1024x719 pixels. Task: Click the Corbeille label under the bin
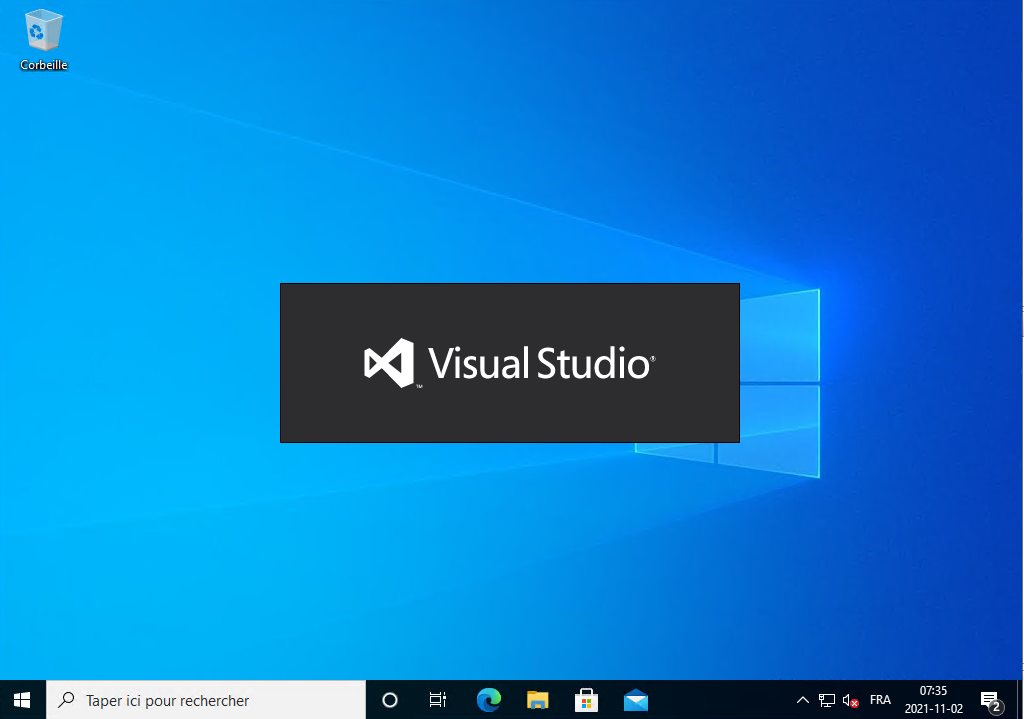(44, 65)
